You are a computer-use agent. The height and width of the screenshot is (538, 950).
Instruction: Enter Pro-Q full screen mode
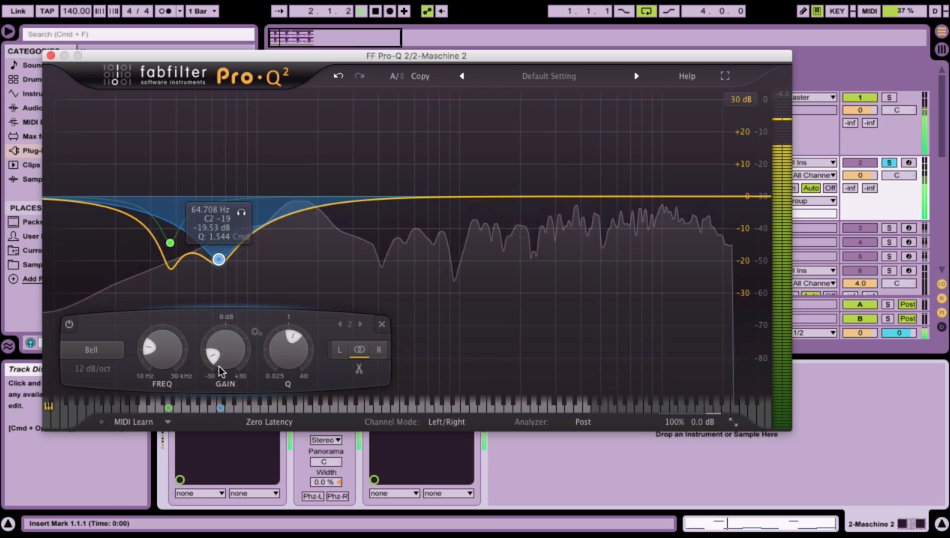tap(725, 76)
